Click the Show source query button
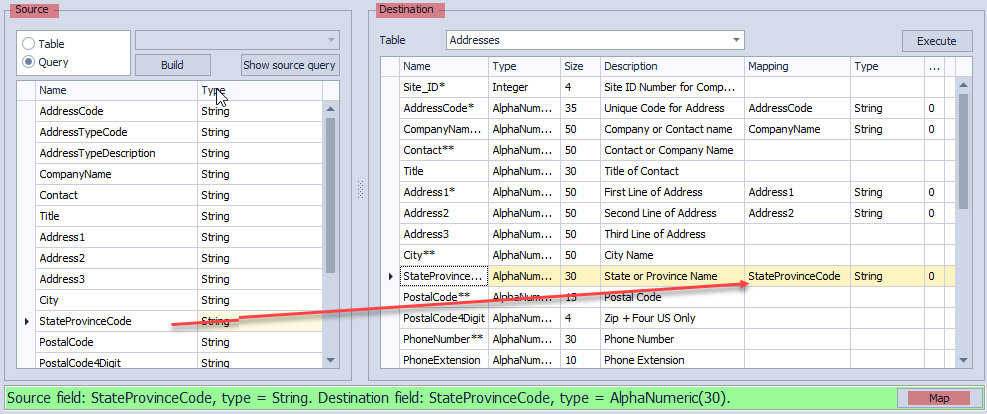 290,65
